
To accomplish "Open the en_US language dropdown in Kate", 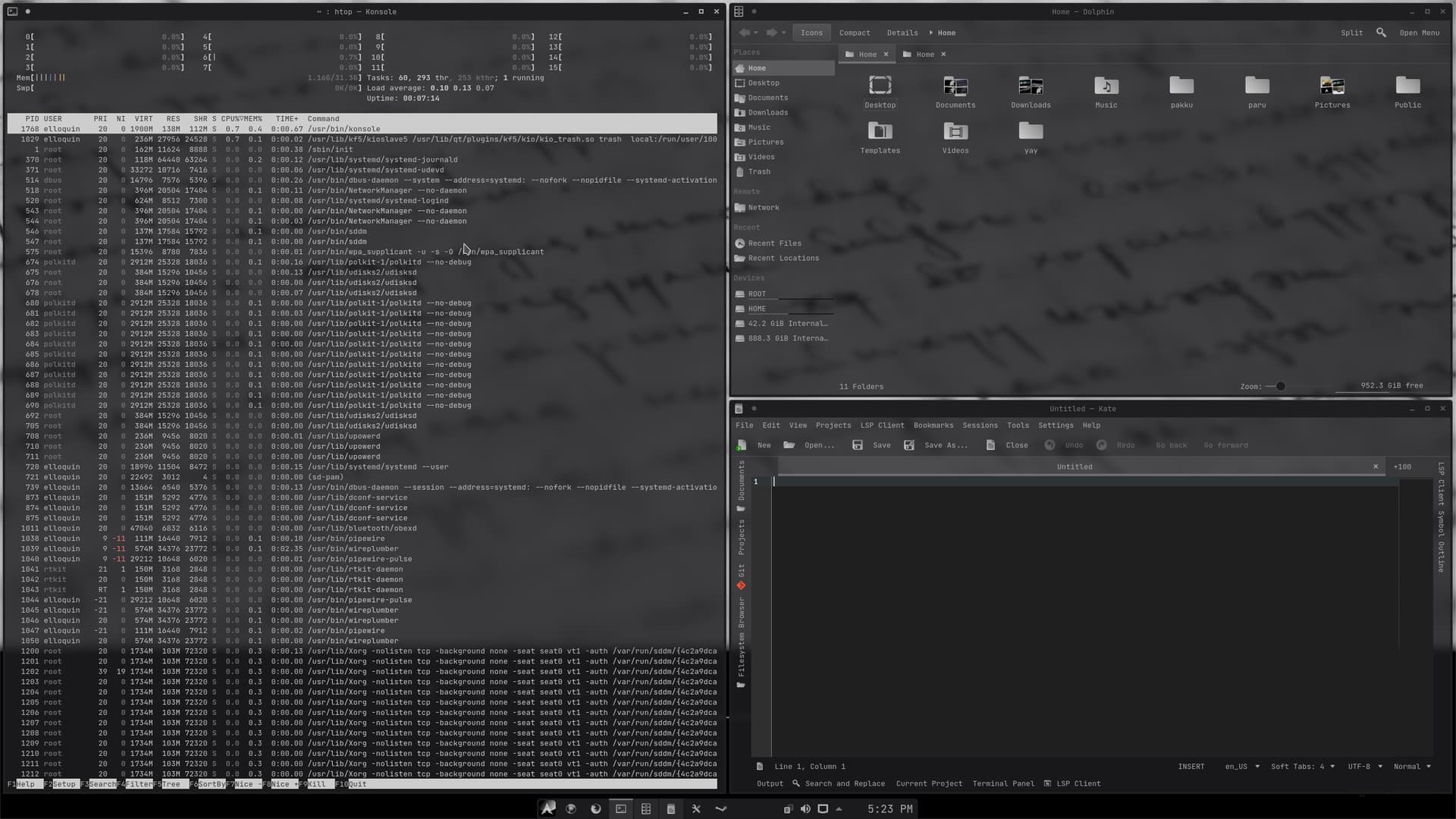I will [x=1242, y=767].
